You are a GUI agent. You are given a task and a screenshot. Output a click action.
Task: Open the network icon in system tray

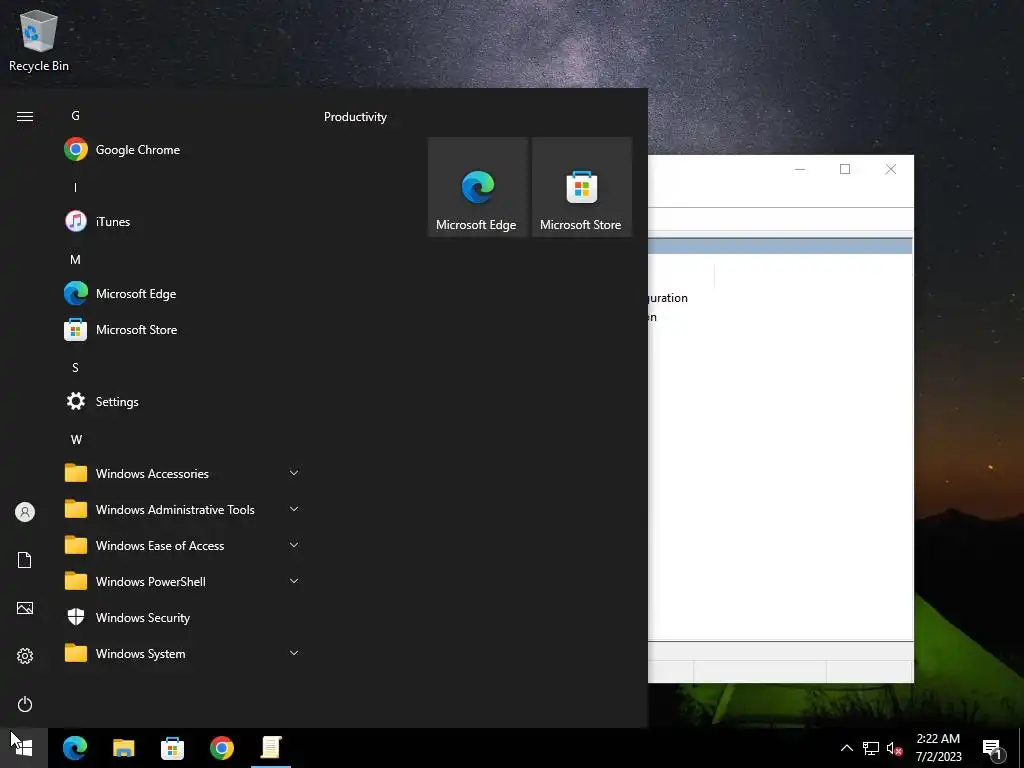(871, 748)
